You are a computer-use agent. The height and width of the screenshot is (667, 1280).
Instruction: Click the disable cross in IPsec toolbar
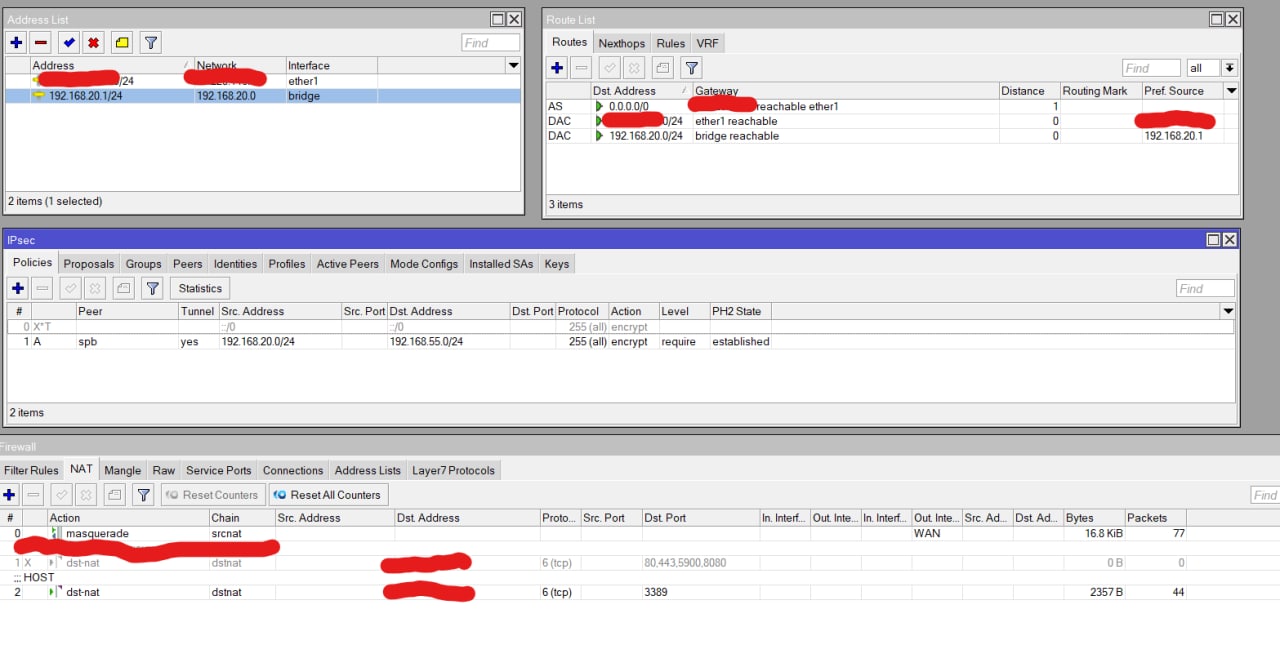95,288
